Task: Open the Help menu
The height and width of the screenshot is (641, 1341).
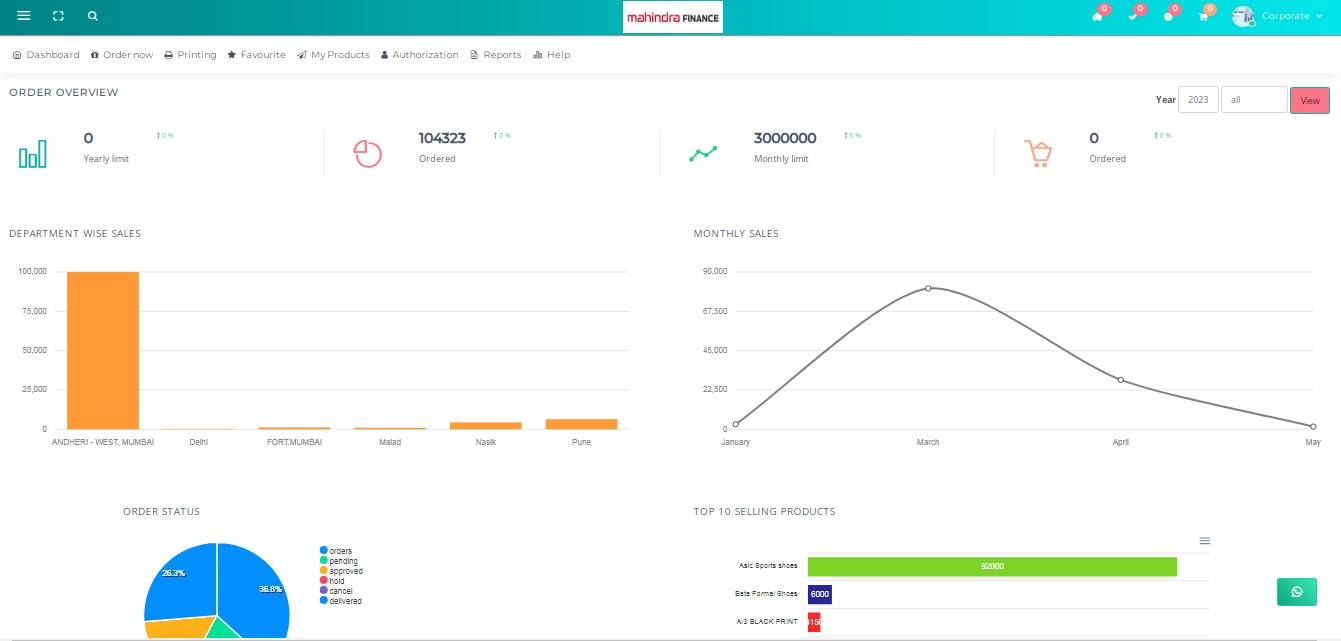Action: point(552,55)
